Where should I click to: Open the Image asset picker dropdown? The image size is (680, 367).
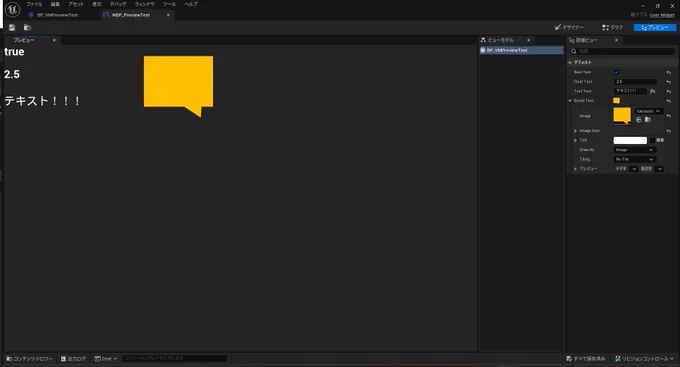click(x=648, y=111)
